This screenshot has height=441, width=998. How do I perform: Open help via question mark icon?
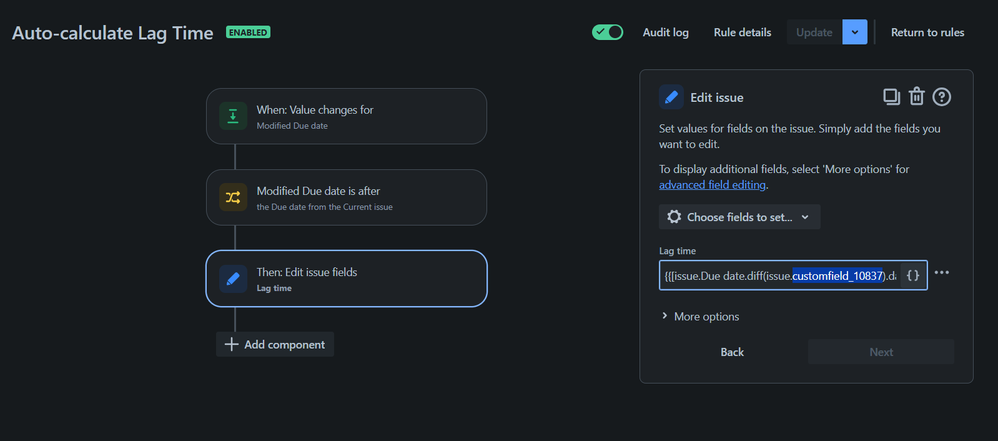click(941, 97)
